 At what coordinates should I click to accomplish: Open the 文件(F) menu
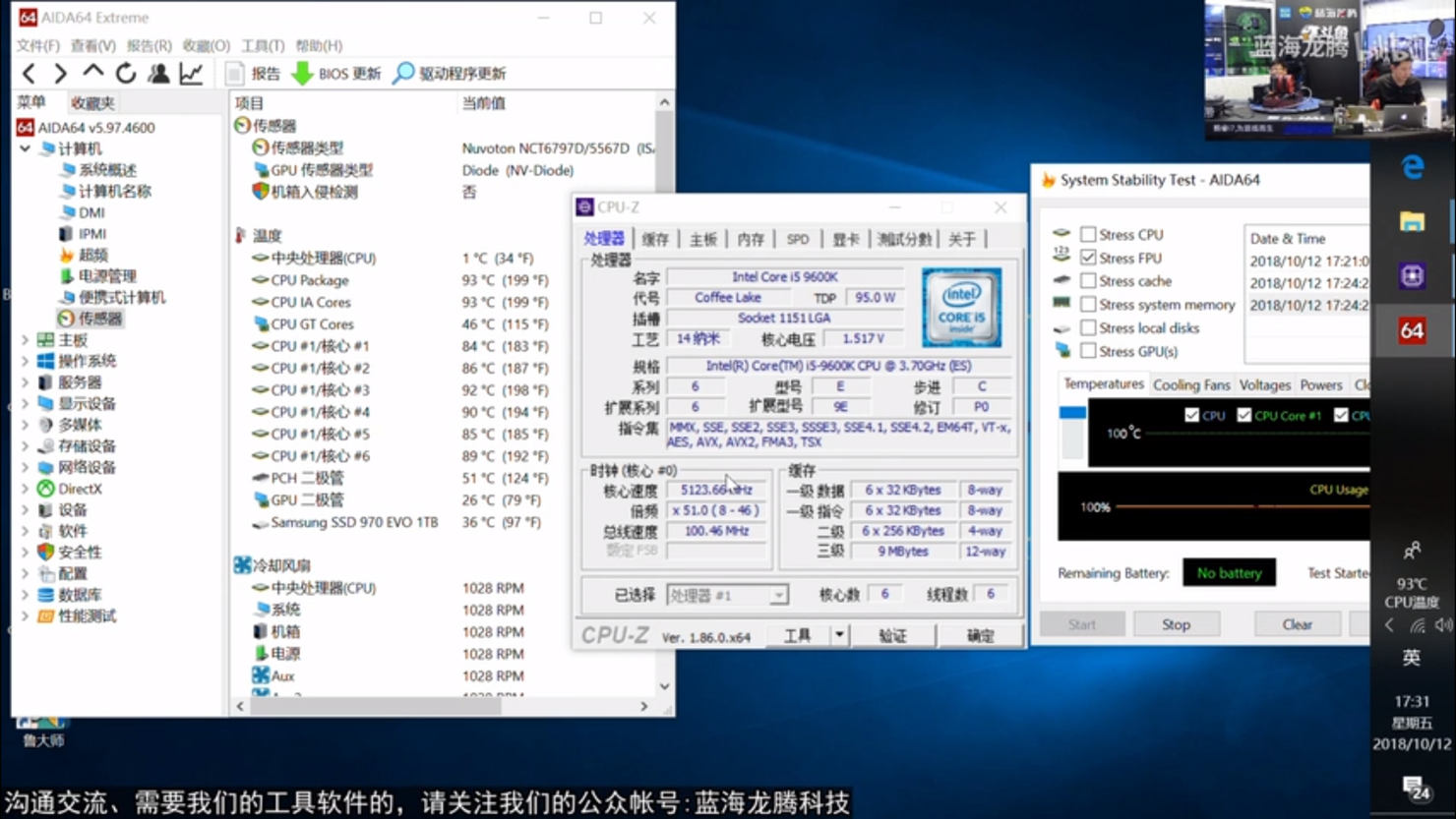tap(37, 45)
